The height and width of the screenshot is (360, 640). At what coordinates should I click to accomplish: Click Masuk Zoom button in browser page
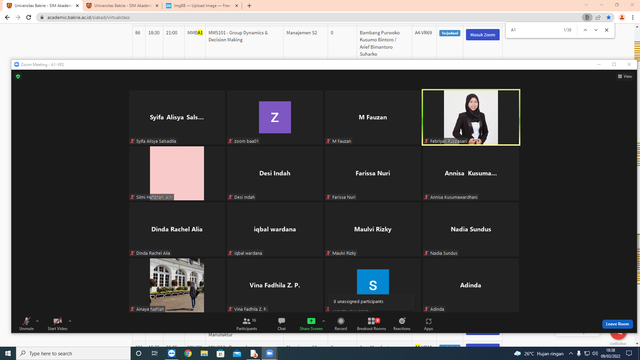click(482, 35)
